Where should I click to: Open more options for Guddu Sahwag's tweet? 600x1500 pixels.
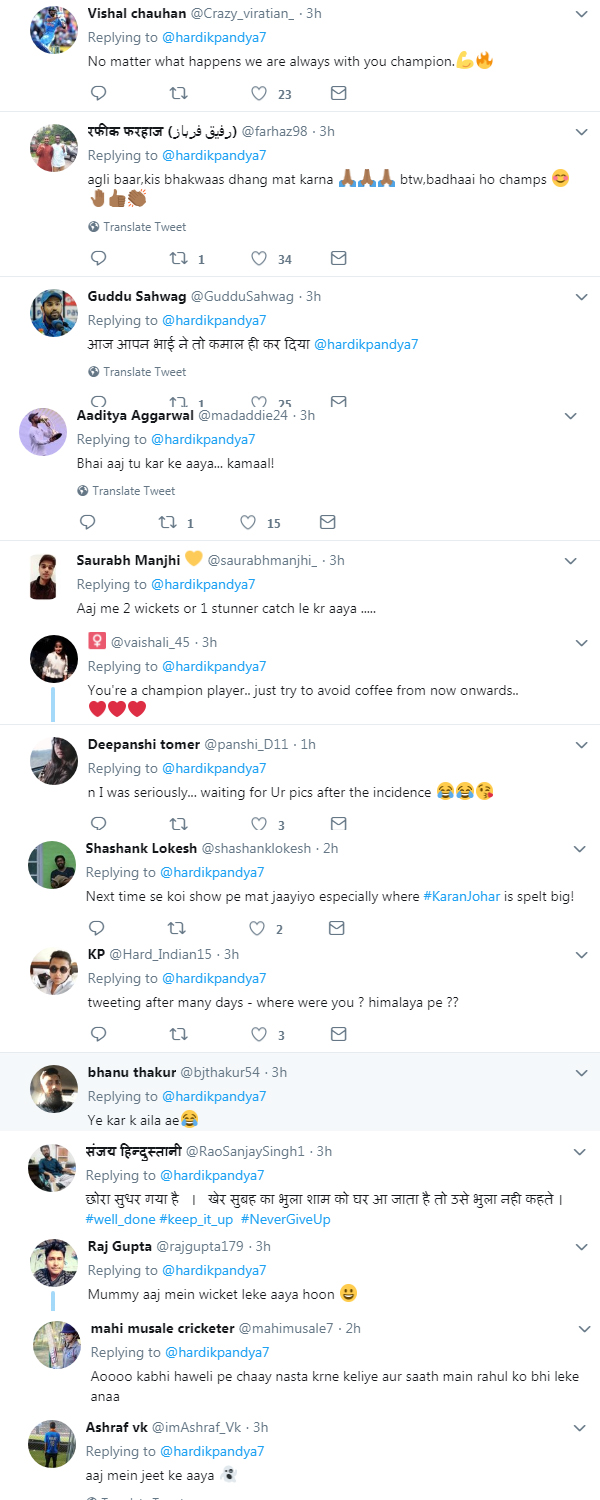click(582, 297)
